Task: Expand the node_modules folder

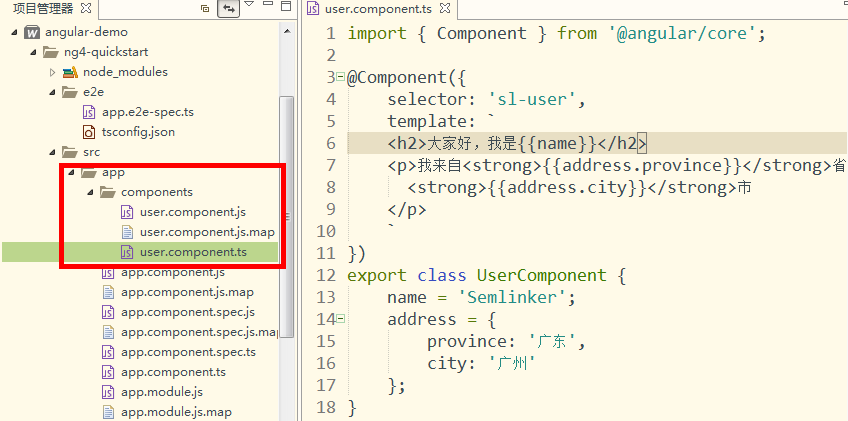Action: point(52,72)
